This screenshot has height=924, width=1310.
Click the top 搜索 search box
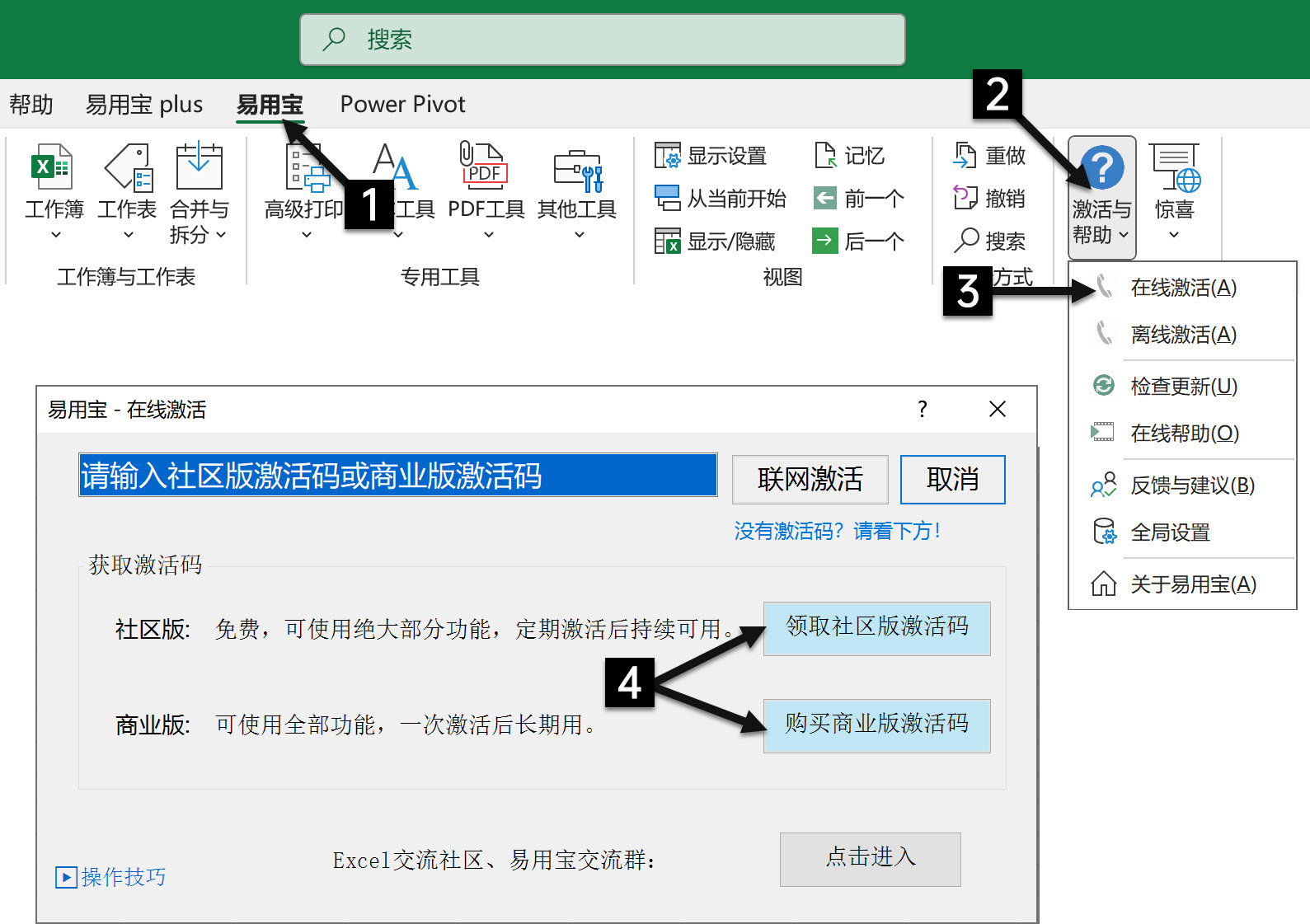[602, 39]
